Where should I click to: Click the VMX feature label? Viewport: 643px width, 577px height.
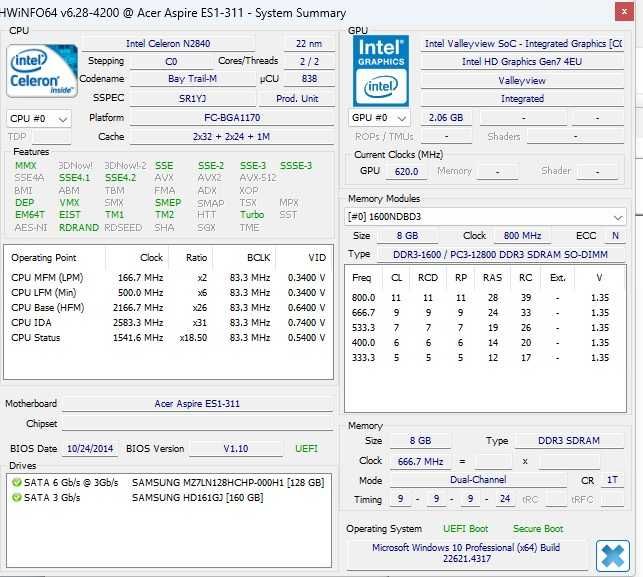tap(69, 203)
